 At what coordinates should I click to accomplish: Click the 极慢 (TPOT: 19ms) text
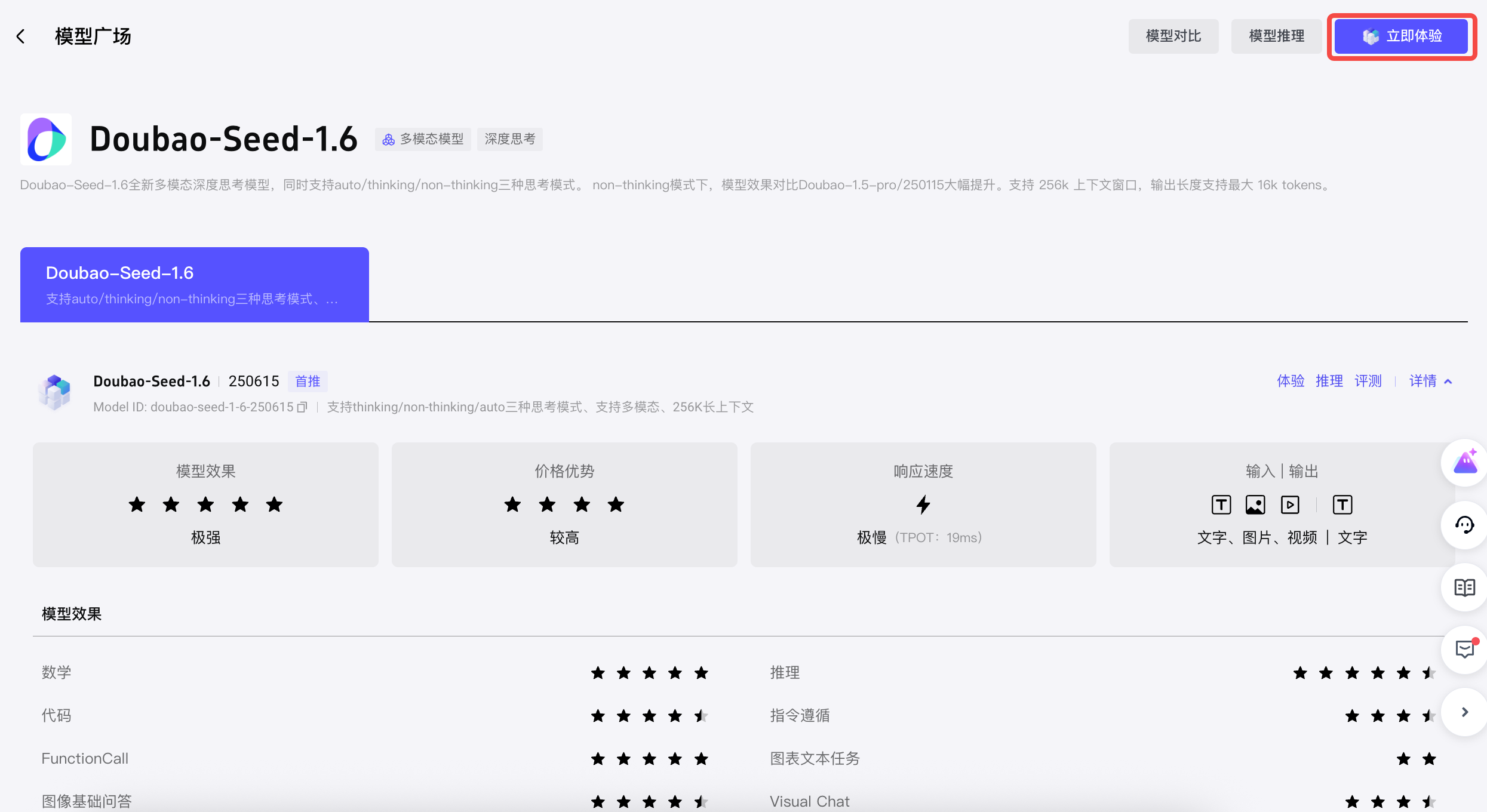pyautogui.click(x=920, y=537)
